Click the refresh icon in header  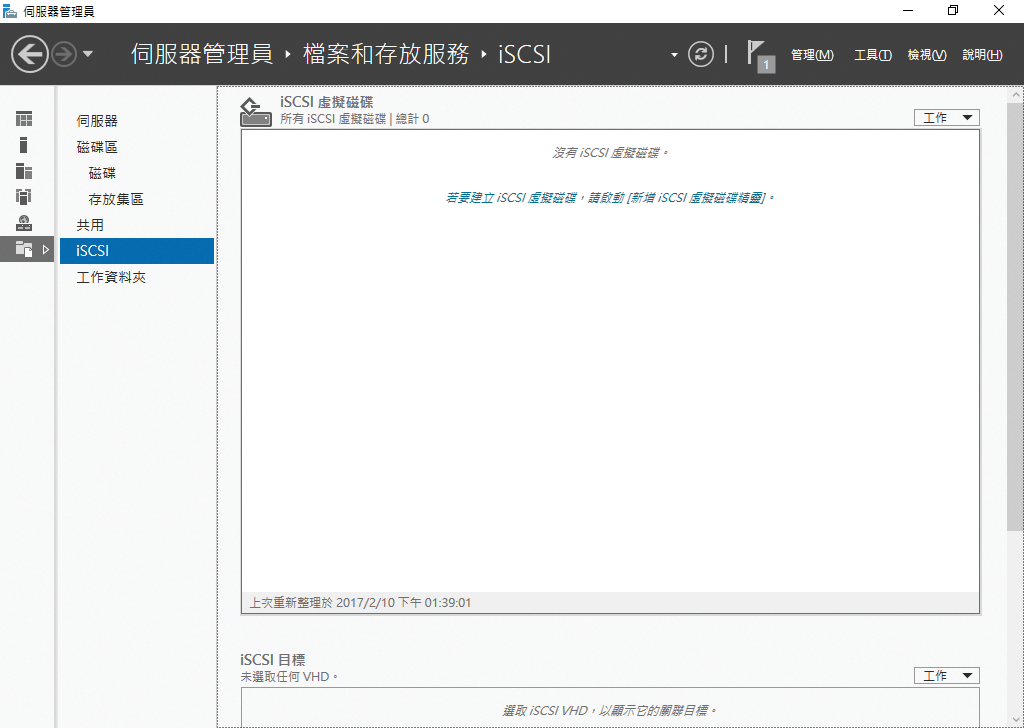tap(701, 54)
